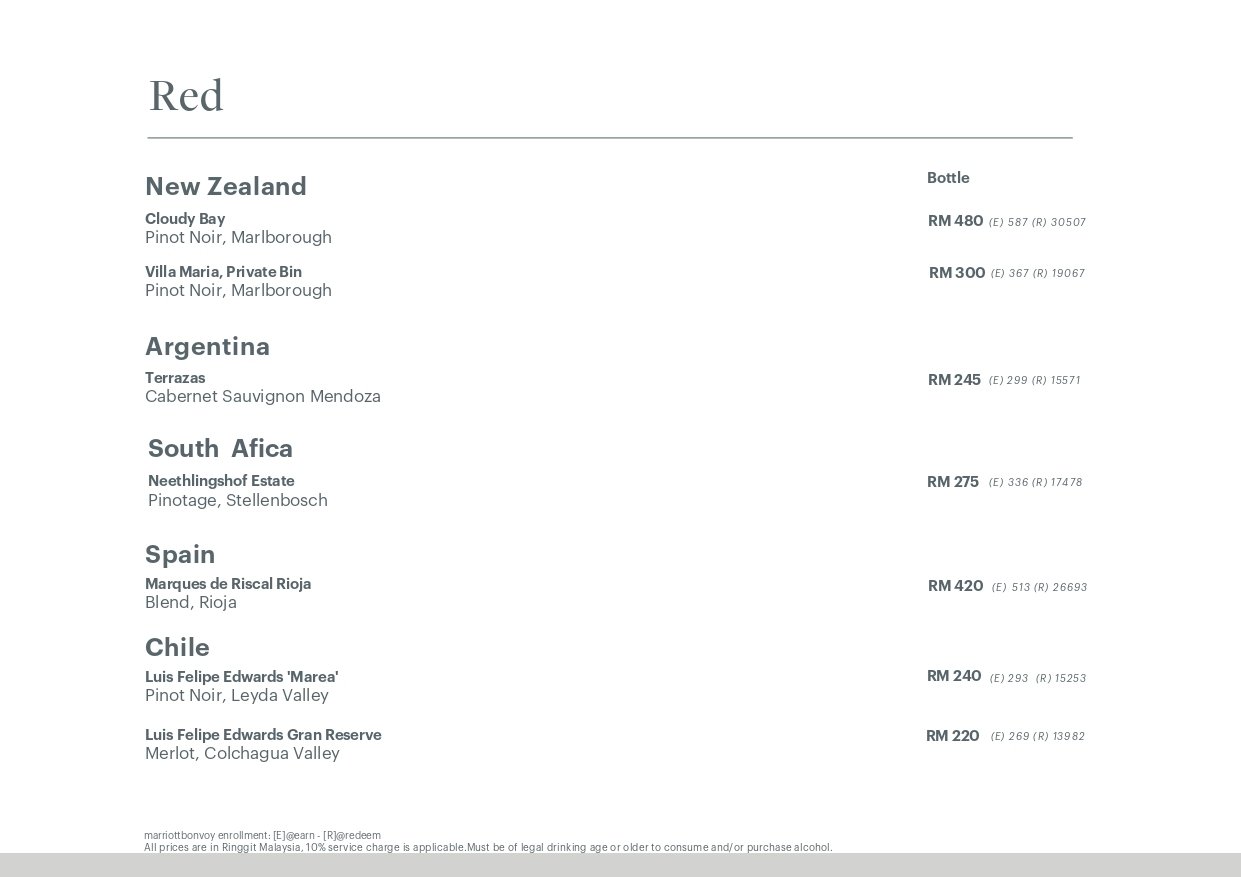This screenshot has height=877, width=1241.
Task: Select the RM 300 bottle price
Action: pos(957,273)
